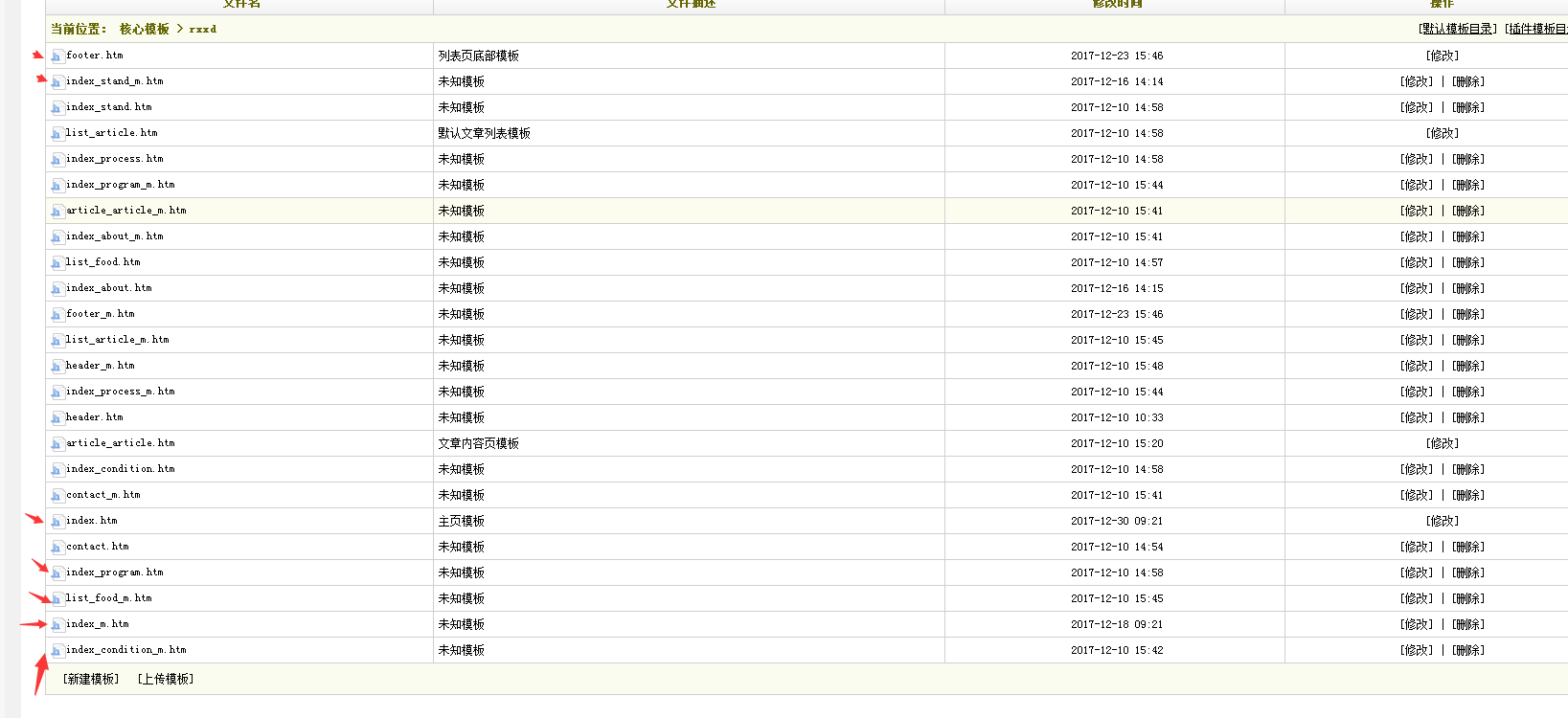1568x718 pixels.
Task: Click 修改 for list_article.htm
Action: pyautogui.click(x=1443, y=134)
